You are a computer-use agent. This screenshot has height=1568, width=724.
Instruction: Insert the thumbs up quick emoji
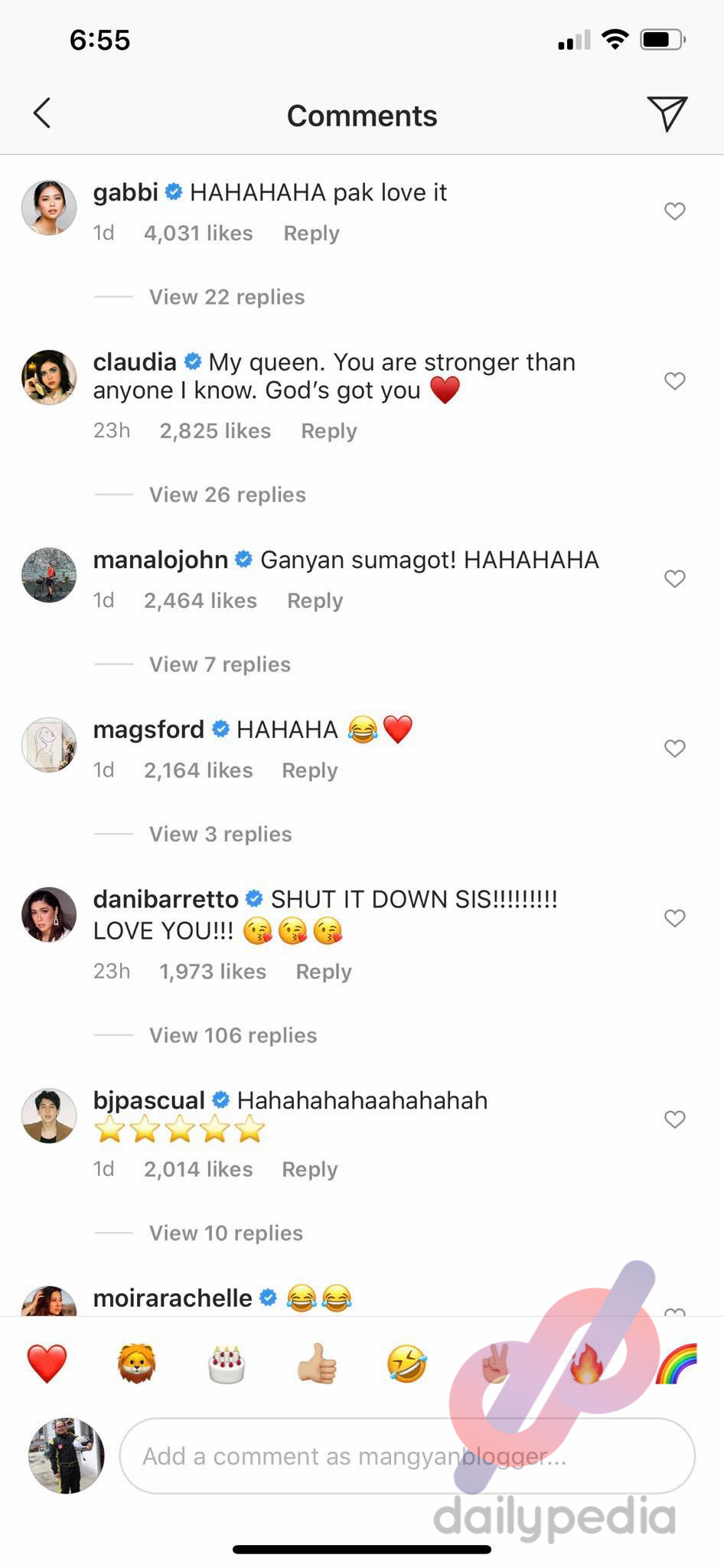[316, 1364]
